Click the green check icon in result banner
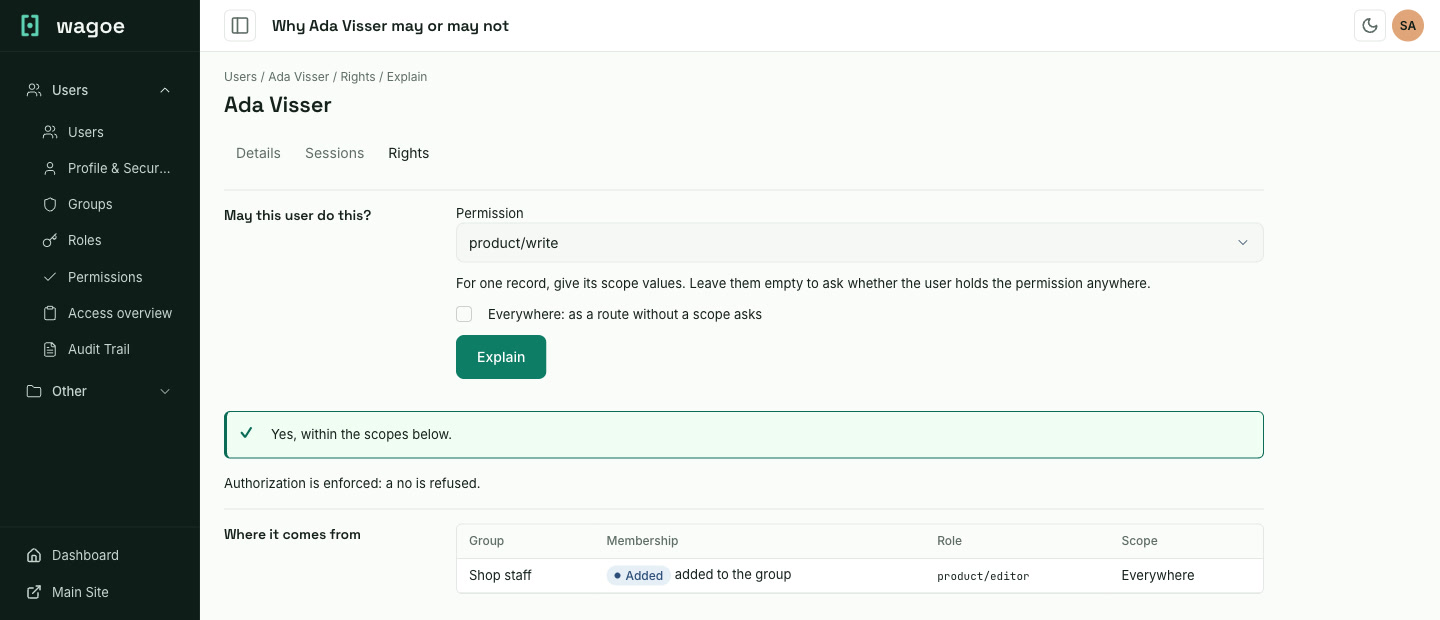The width and height of the screenshot is (1440, 620). (247, 433)
